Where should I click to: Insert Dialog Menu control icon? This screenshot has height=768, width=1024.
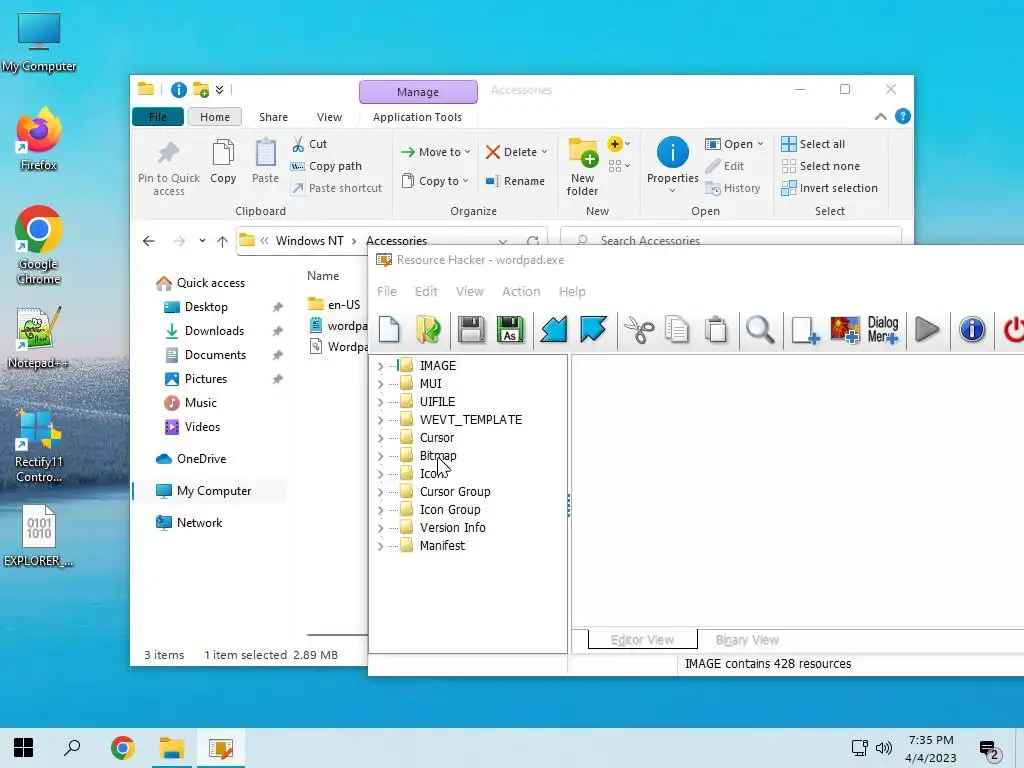[x=883, y=330]
